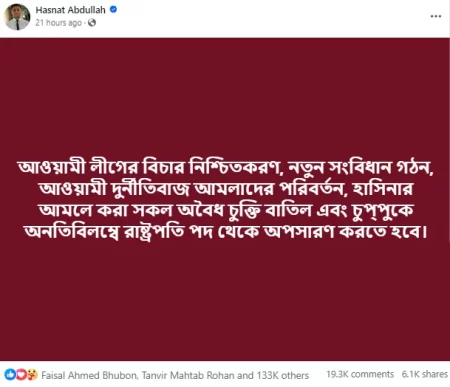Show the '133K others' reactions list
The image size is (450, 387).
point(282,375)
